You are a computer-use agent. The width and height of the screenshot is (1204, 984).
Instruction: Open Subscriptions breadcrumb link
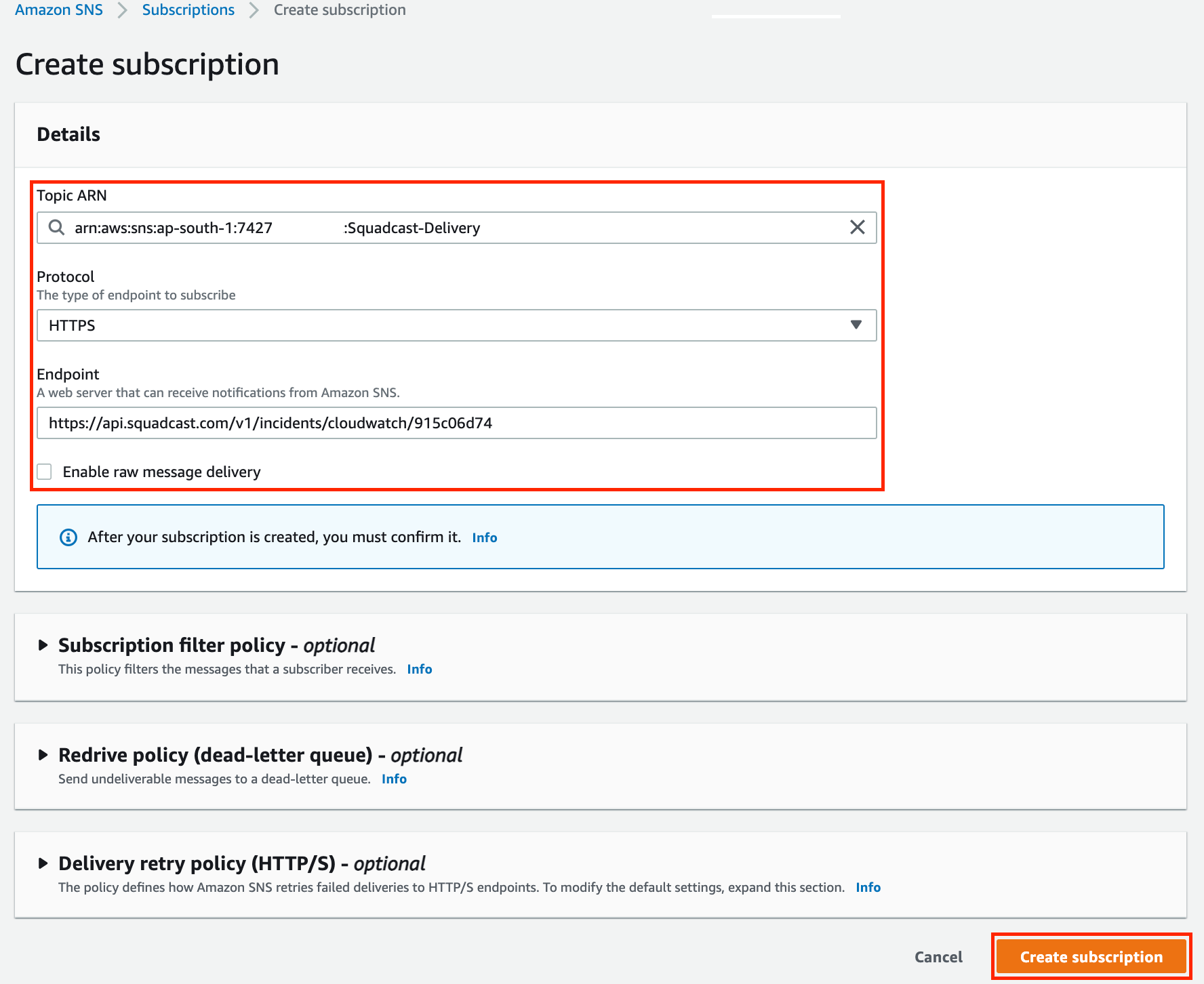188,10
